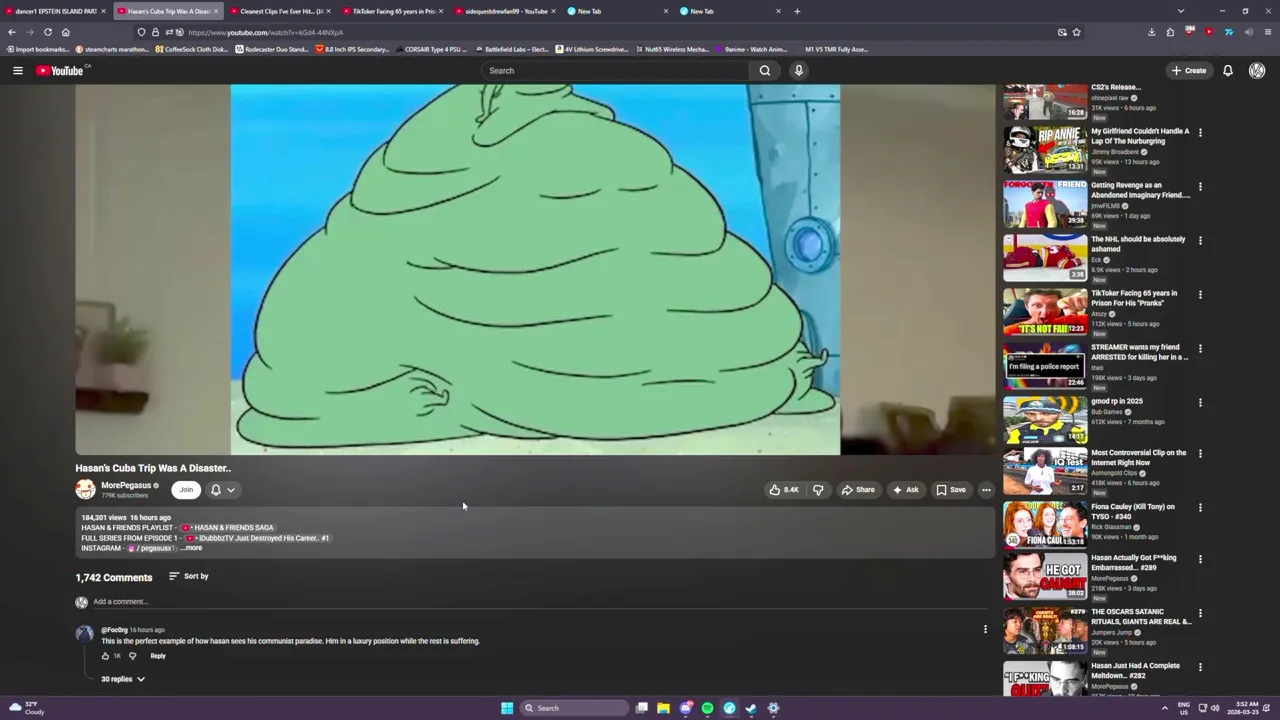The width and height of the screenshot is (1280, 720).
Task: Open MorePegasus channel avatar
Action: pos(86,489)
